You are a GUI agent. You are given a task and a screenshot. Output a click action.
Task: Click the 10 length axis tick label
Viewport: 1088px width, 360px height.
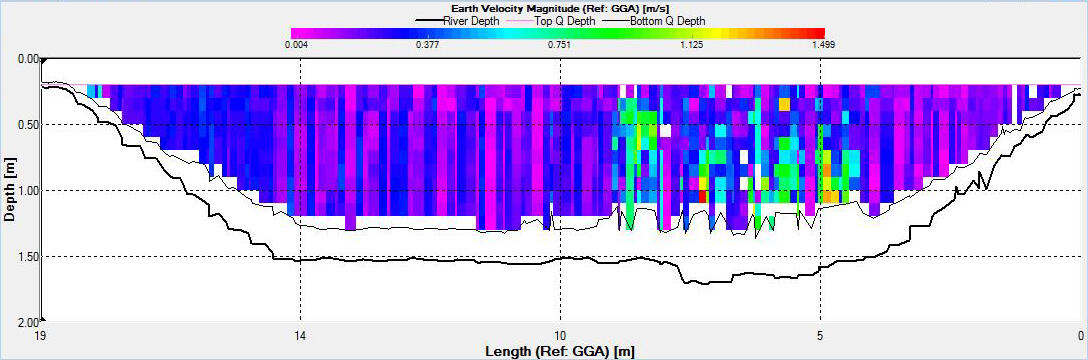pyautogui.click(x=560, y=336)
